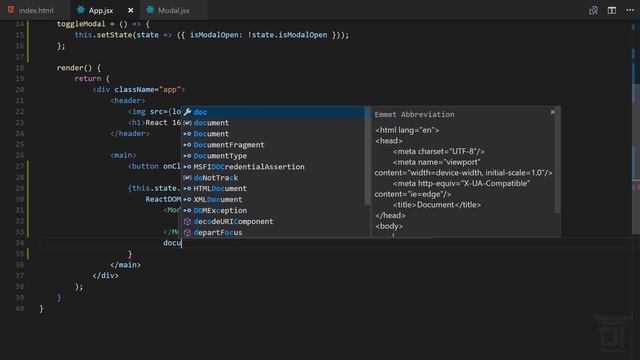Select the 'DOMException' suggestion
The height and width of the screenshot is (360, 640).
tap(273, 211)
